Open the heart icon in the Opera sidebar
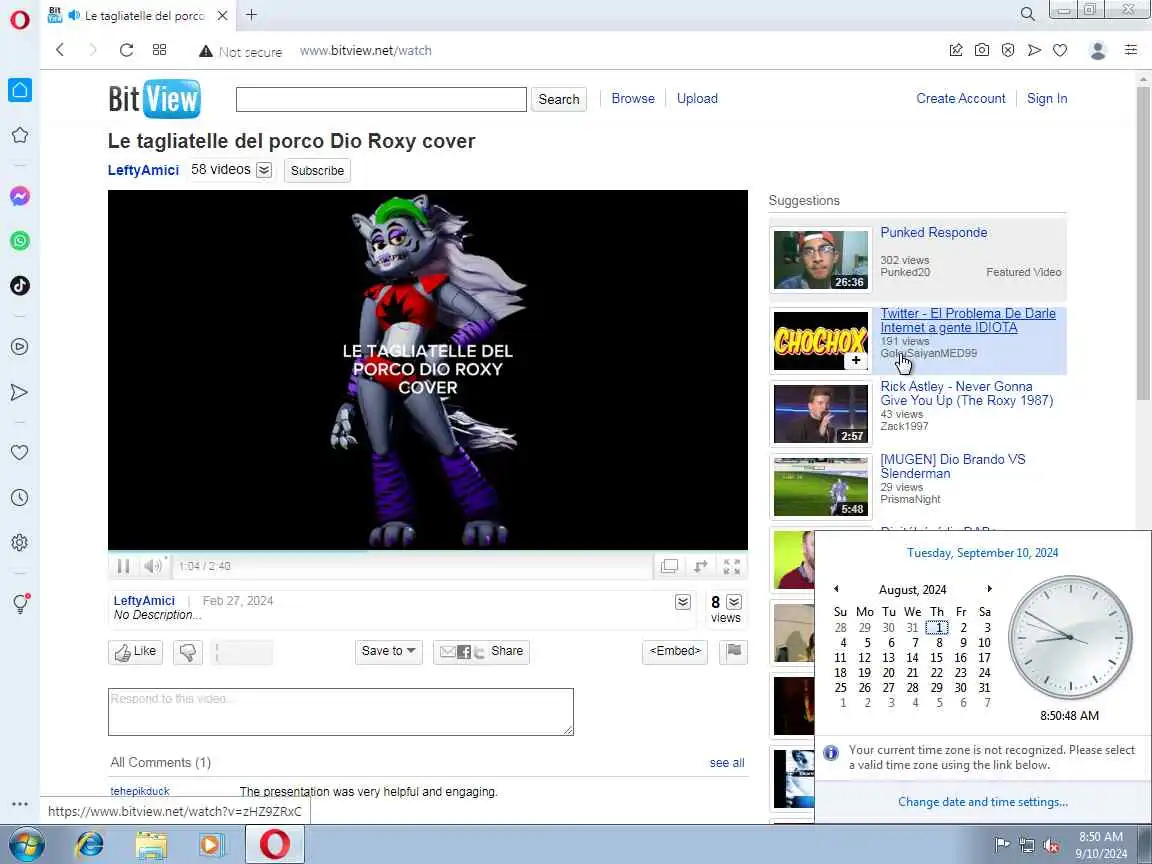Viewport: 1152px width, 864px height. pyautogui.click(x=20, y=453)
